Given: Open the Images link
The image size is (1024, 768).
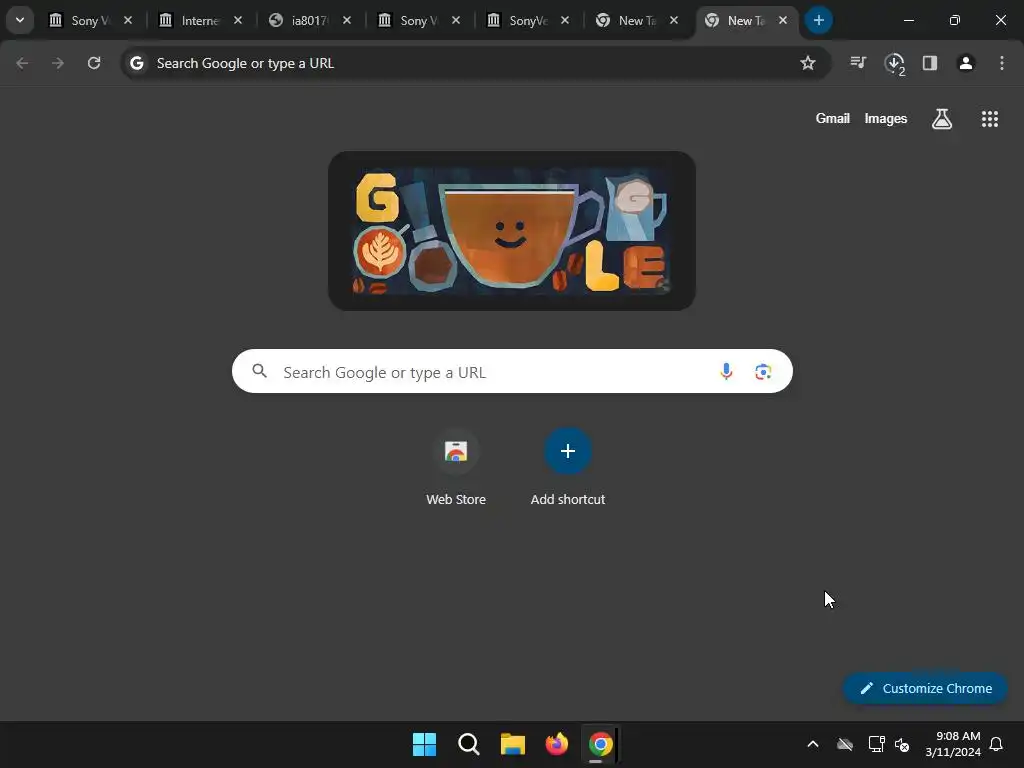Looking at the screenshot, I should (x=886, y=118).
